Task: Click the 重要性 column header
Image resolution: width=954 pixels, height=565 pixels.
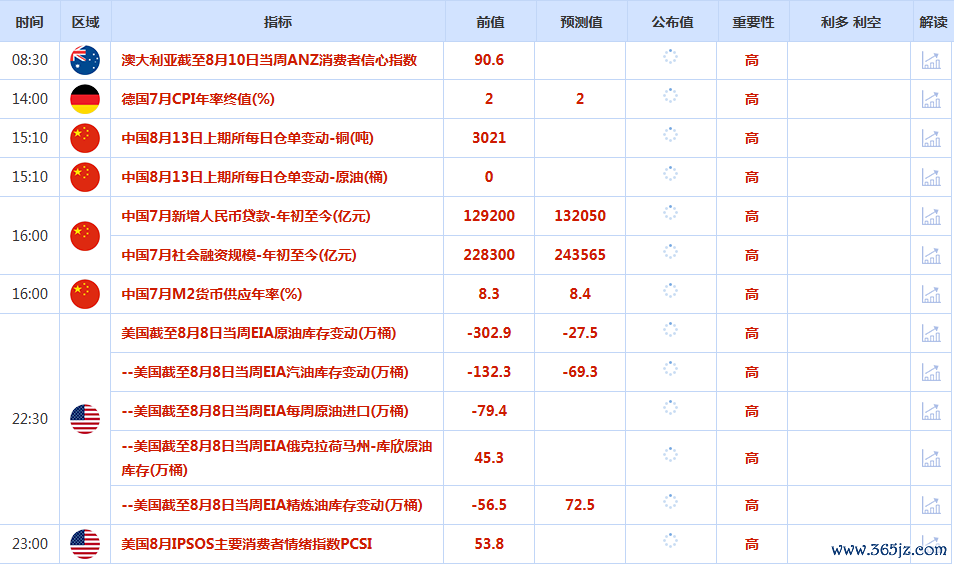Action: pos(752,22)
